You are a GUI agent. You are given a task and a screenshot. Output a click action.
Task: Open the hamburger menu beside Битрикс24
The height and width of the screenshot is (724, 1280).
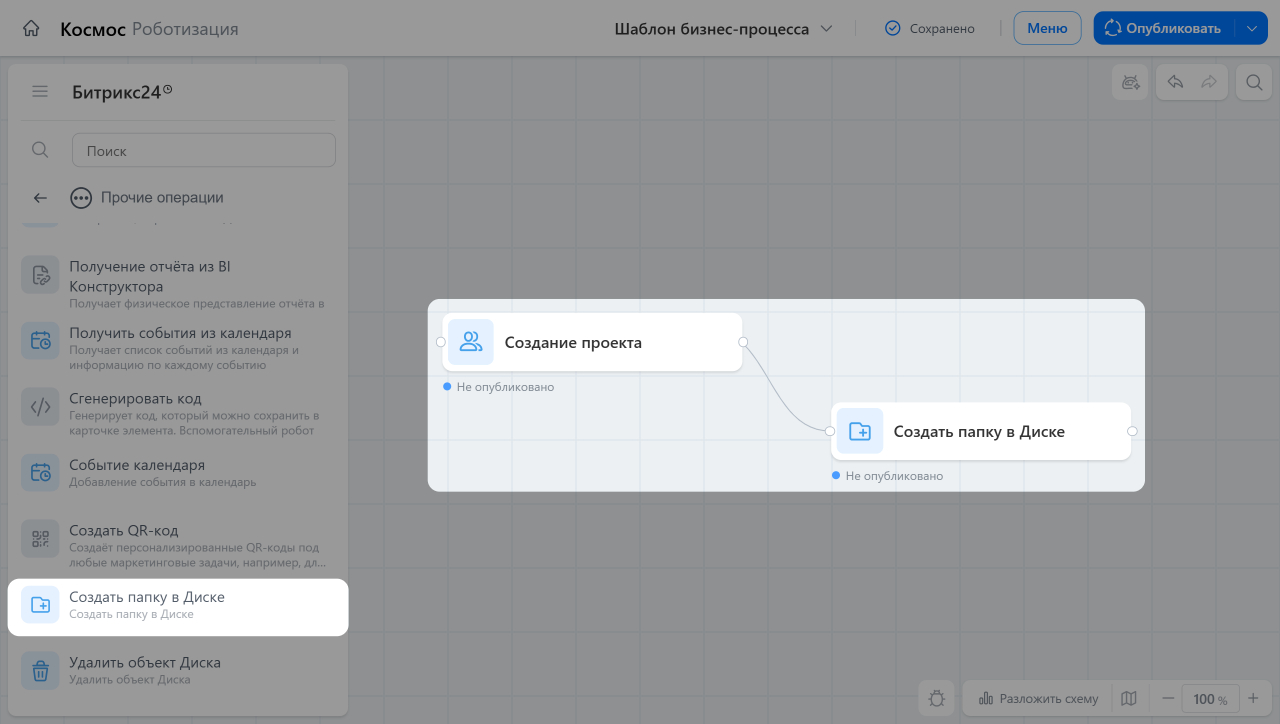[x=40, y=92]
